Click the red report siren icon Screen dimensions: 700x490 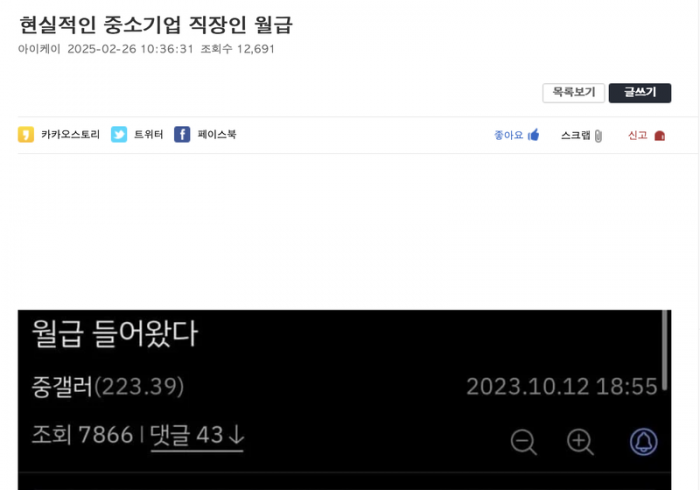(x=660, y=136)
